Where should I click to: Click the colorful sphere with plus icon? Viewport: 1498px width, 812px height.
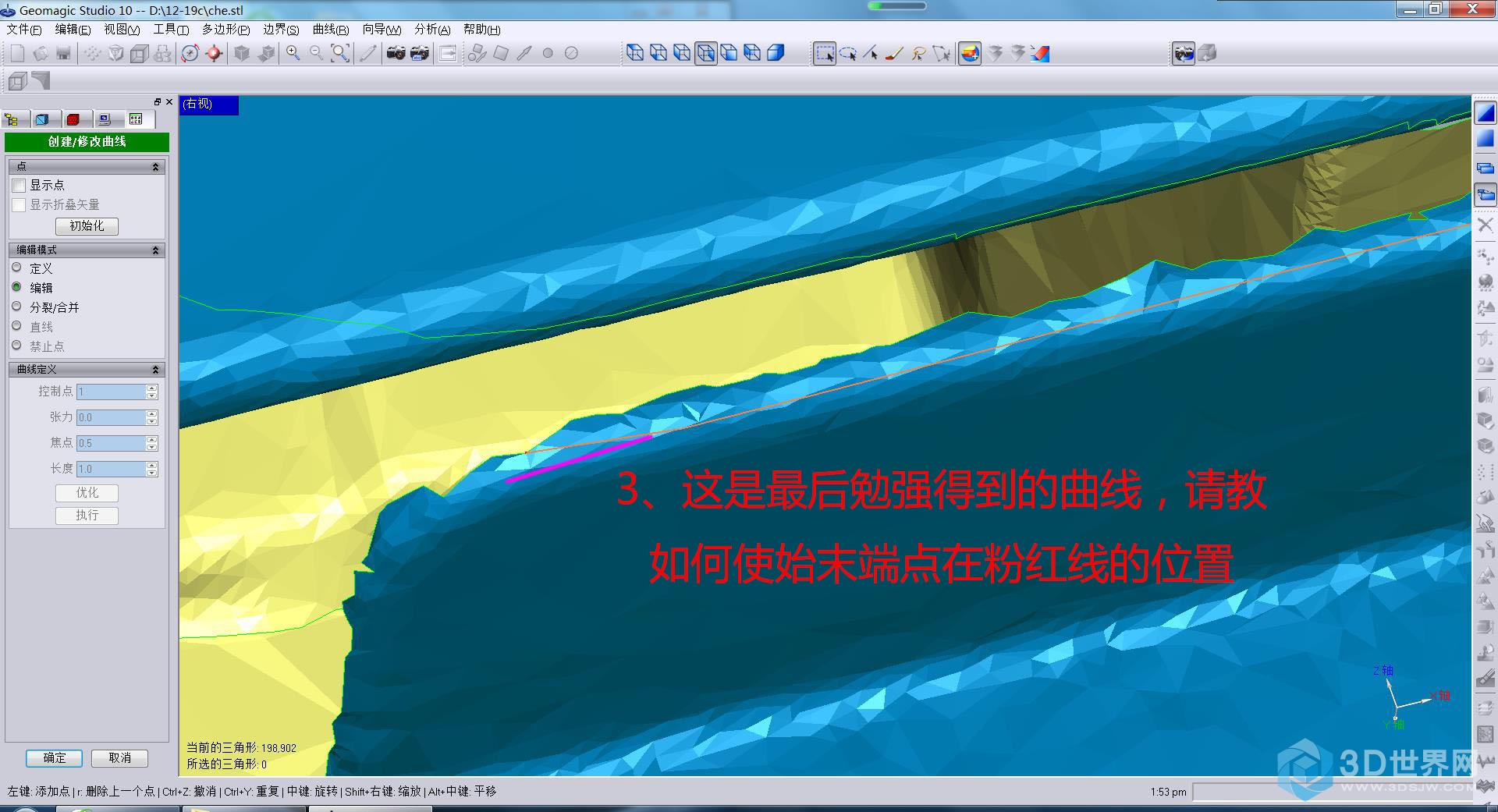(970, 53)
